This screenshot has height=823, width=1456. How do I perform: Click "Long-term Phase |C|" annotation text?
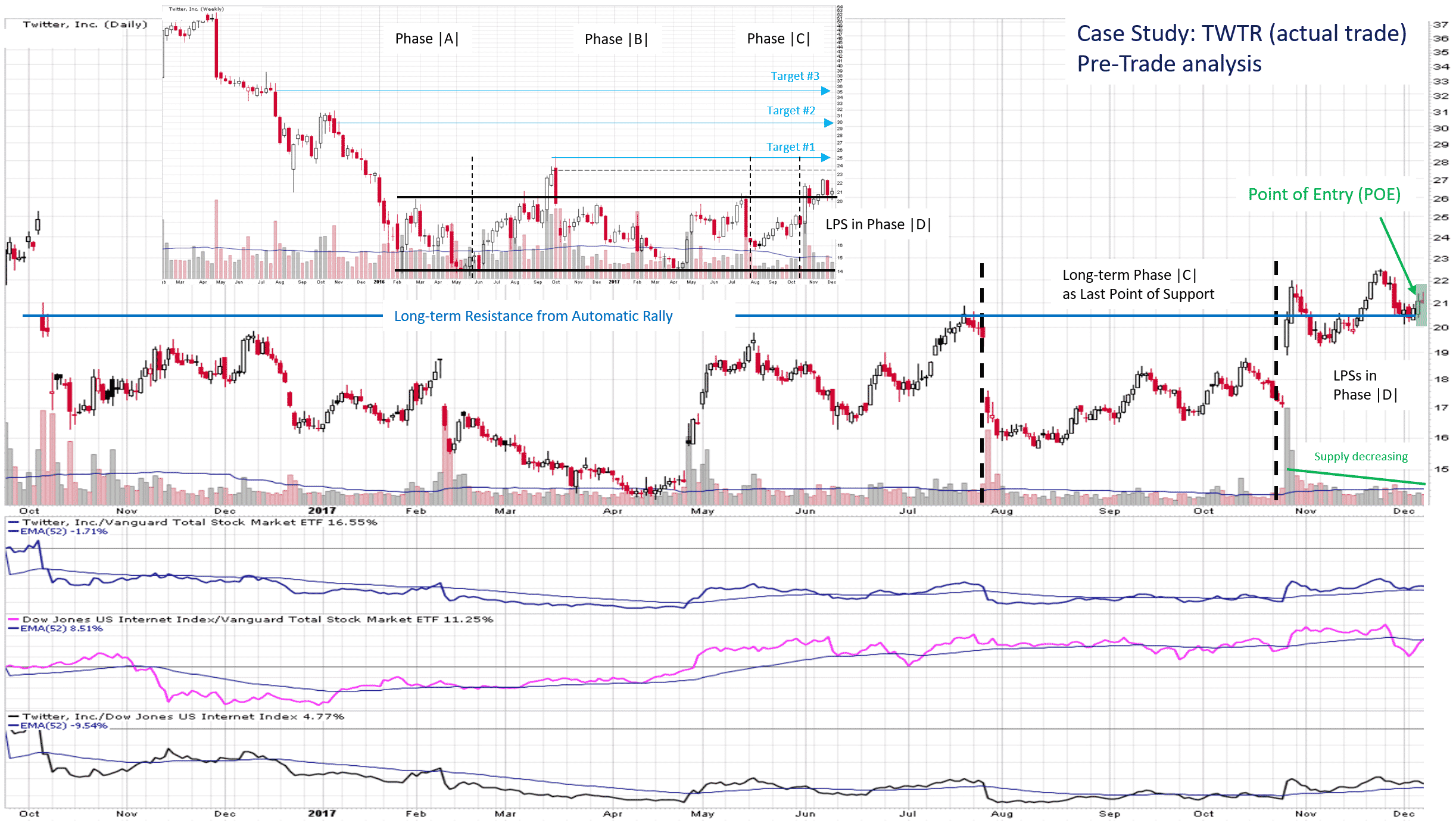[1129, 275]
